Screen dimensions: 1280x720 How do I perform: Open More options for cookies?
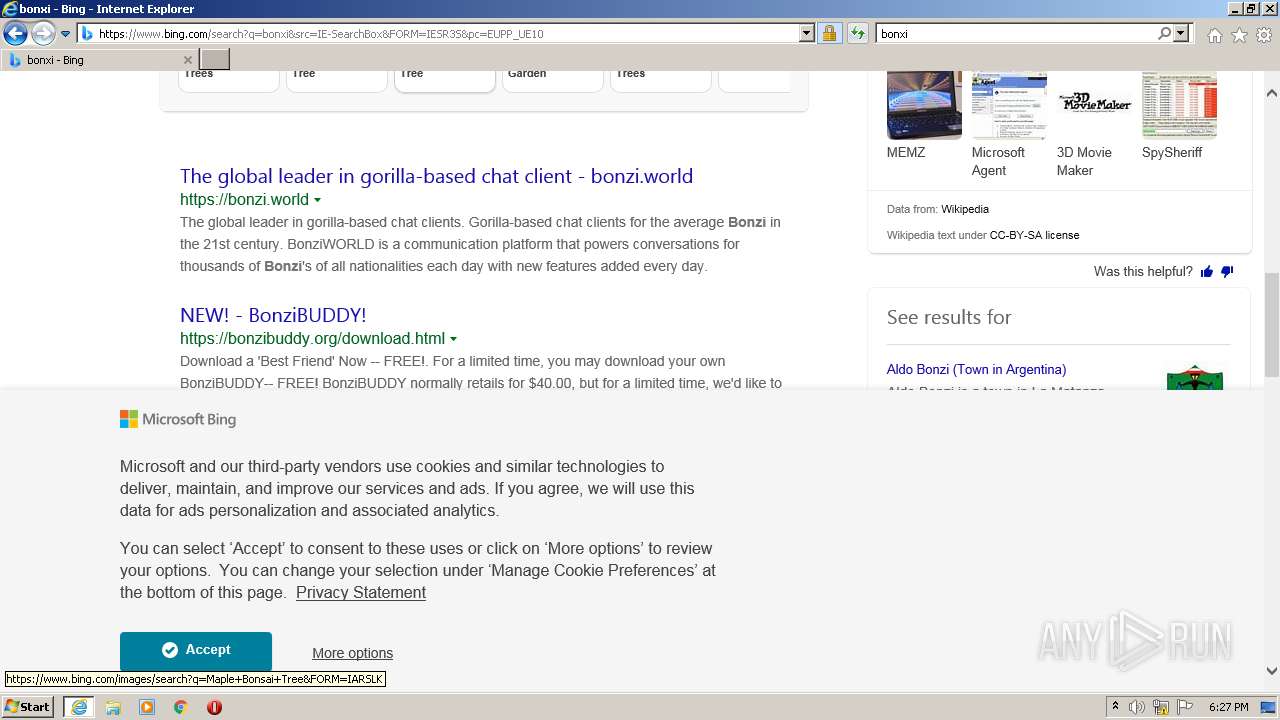[x=352, y=653]
